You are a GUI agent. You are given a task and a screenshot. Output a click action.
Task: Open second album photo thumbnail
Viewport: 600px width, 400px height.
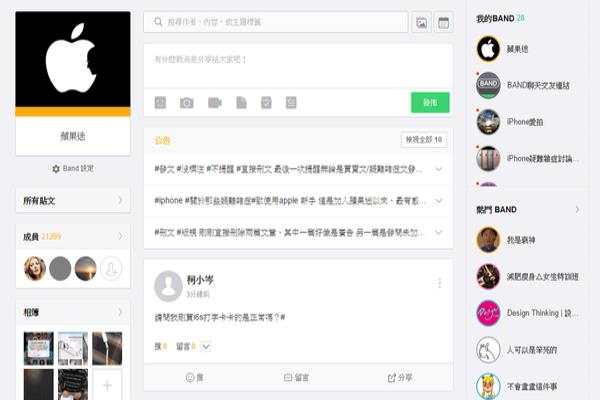(x=73, y=348)
